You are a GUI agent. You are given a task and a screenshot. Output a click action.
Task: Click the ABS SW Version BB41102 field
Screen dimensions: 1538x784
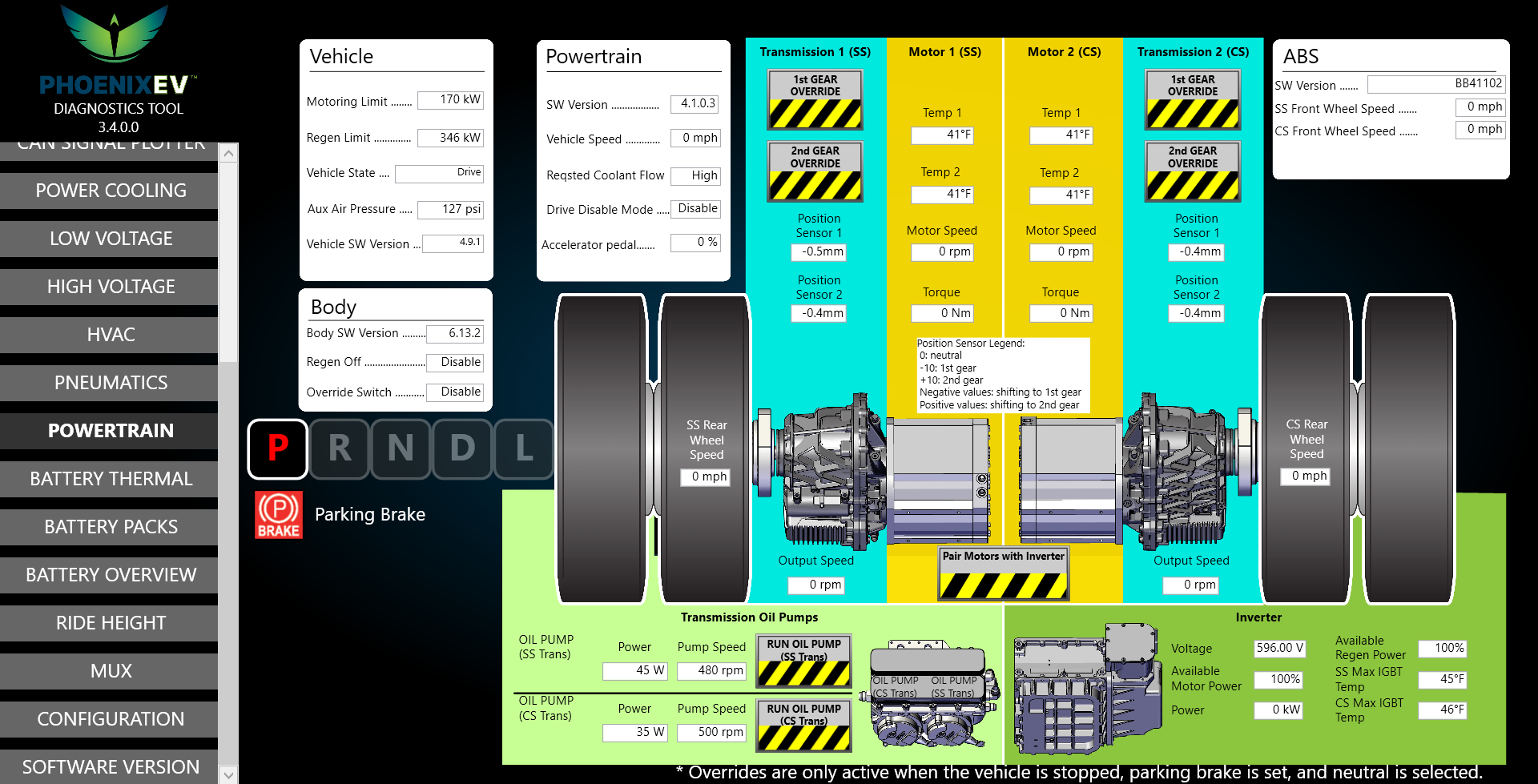(1436, 84)
